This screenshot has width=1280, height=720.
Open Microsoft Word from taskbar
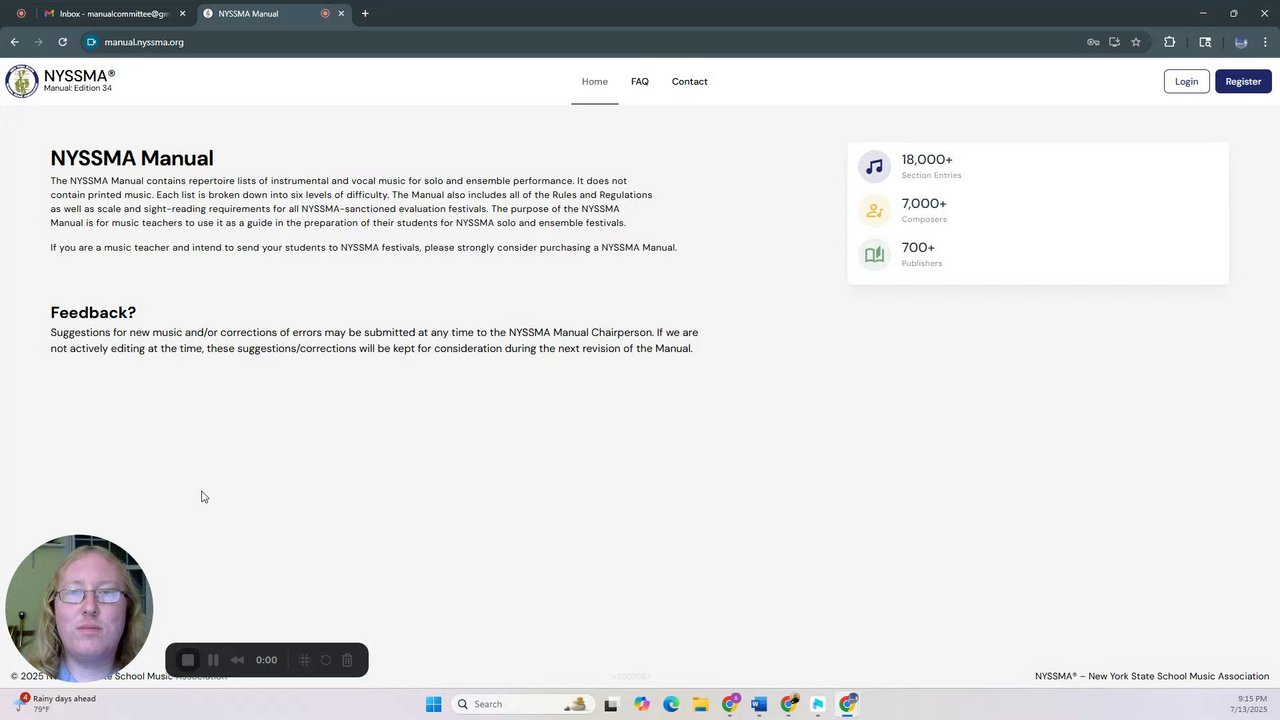pos(759,704)
